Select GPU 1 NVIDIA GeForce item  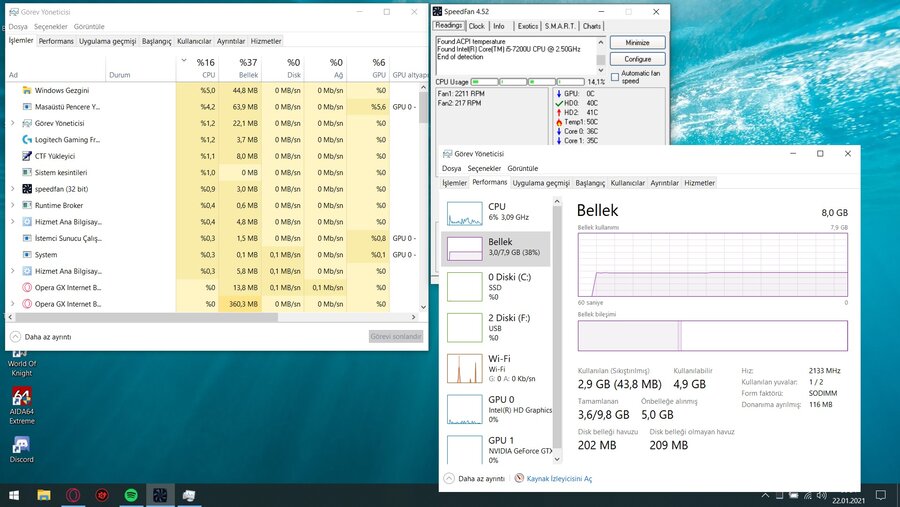point(495,450)
